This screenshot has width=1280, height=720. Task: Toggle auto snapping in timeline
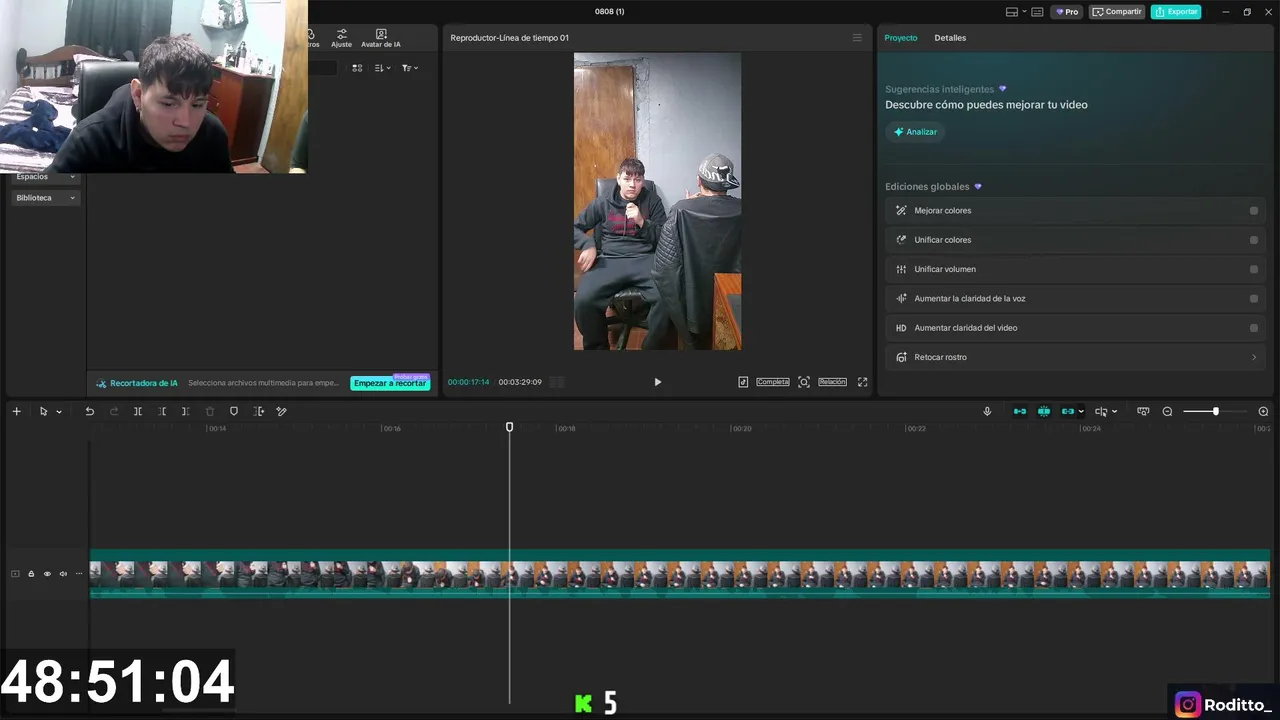[1044, 411]
